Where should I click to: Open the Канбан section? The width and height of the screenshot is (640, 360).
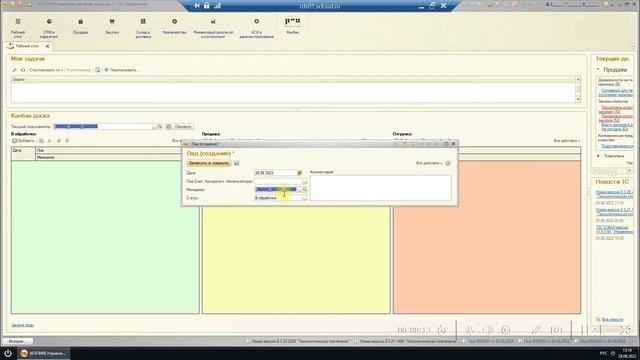[292, 25]
